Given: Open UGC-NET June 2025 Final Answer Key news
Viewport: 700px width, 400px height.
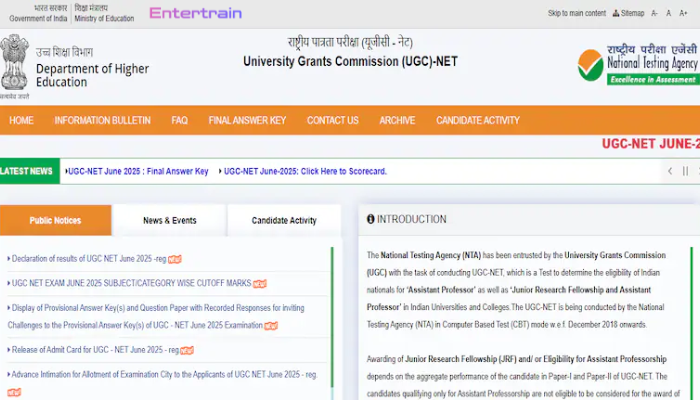Looking at the screenshot, I should tap(138, 171).
